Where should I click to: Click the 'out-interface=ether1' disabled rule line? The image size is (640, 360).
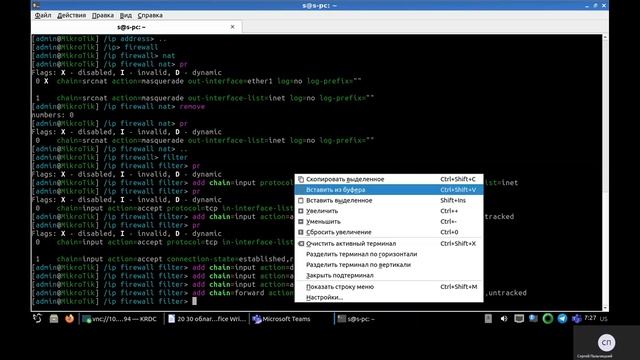click(197, 81)
